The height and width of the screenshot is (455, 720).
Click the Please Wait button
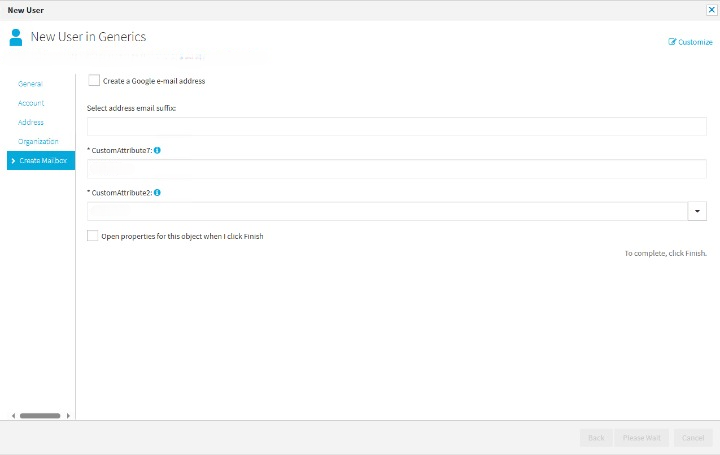coord(641,438)
